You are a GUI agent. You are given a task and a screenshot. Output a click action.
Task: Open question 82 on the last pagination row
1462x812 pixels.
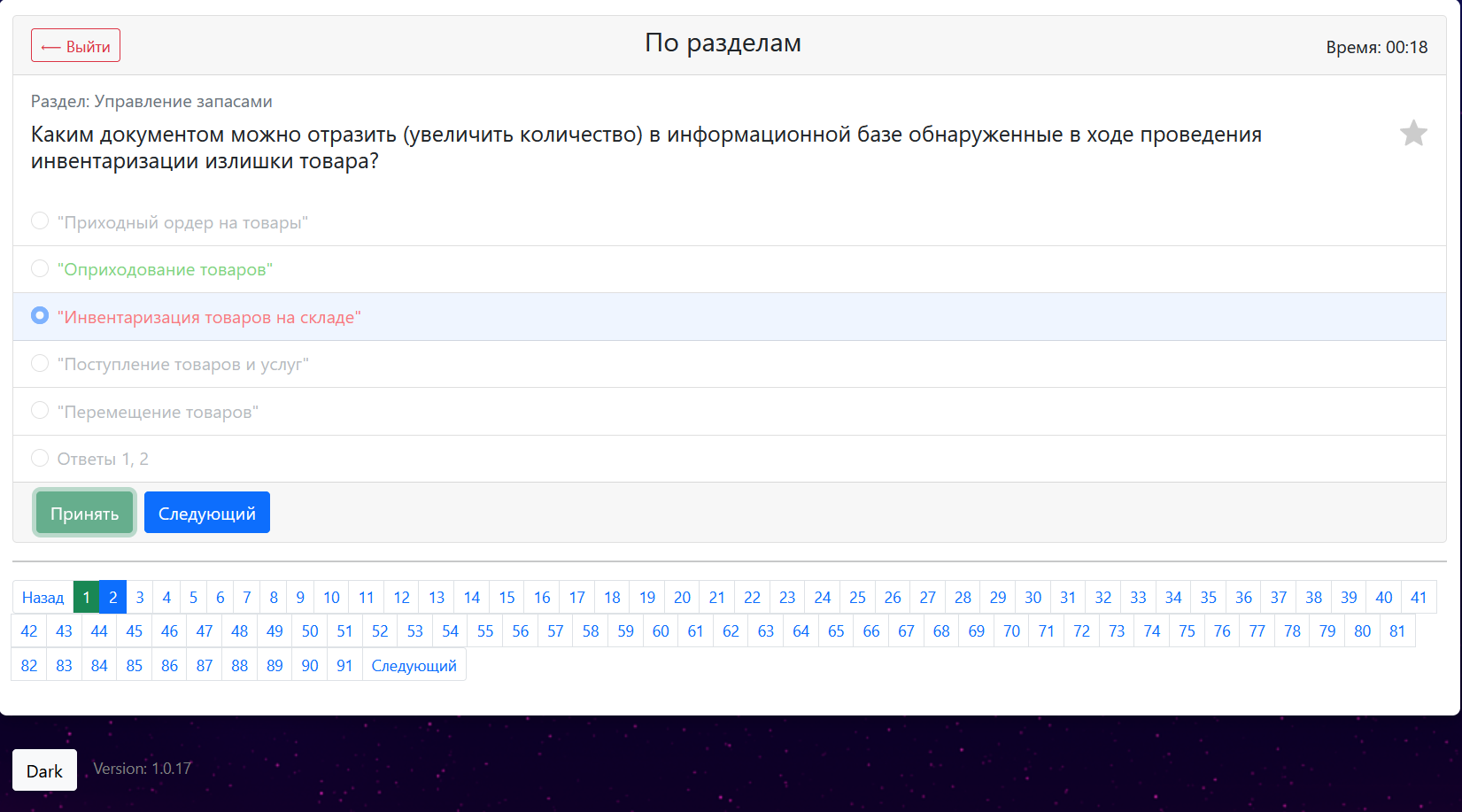point(28,664)
